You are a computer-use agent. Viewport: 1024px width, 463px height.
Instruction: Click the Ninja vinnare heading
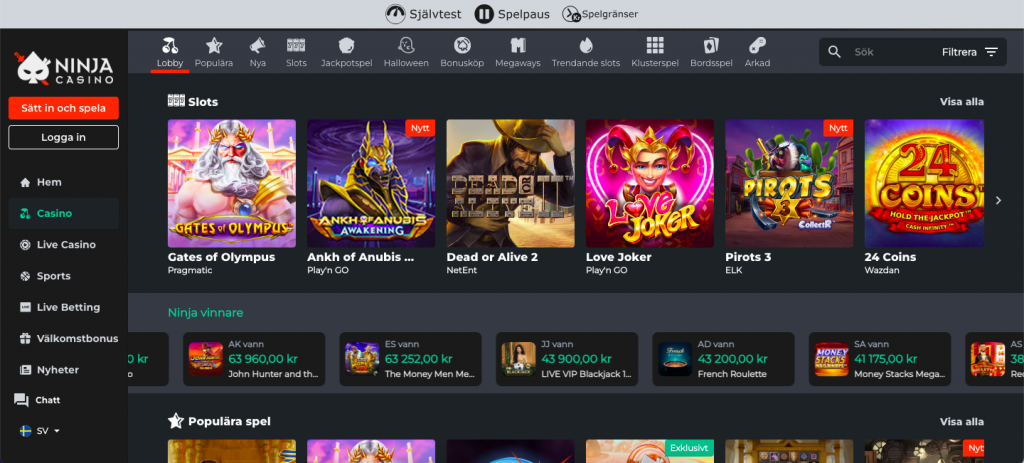[x=206, y=313]
